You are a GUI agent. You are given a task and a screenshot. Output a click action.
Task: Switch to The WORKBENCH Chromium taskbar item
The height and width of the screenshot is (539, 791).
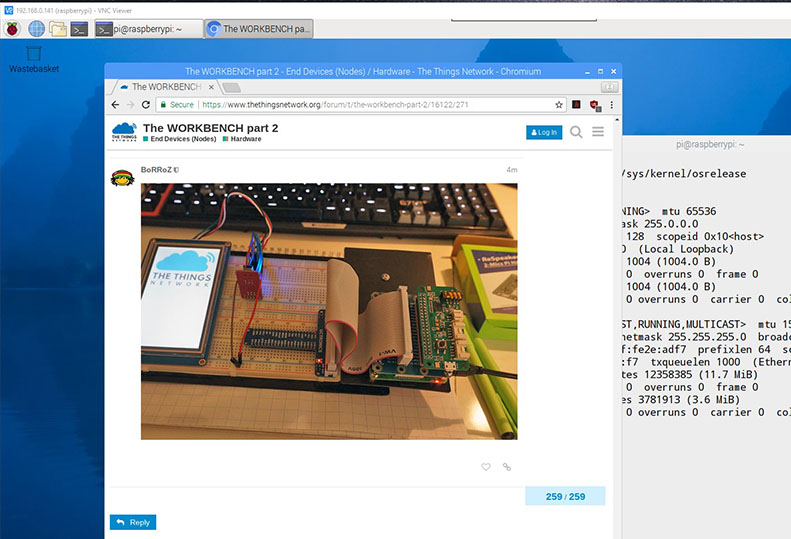pyautogui.click(x=259, y=29)
